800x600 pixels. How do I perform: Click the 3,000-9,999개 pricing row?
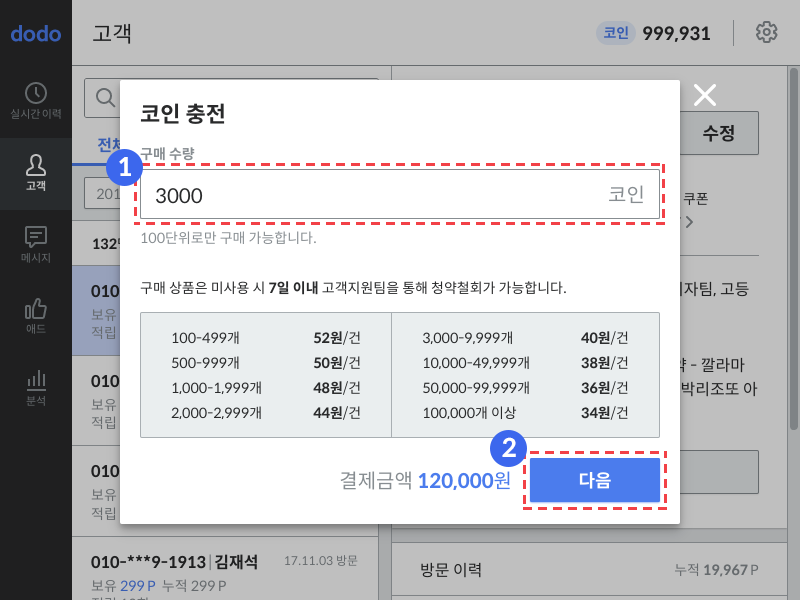click(525, 338)
